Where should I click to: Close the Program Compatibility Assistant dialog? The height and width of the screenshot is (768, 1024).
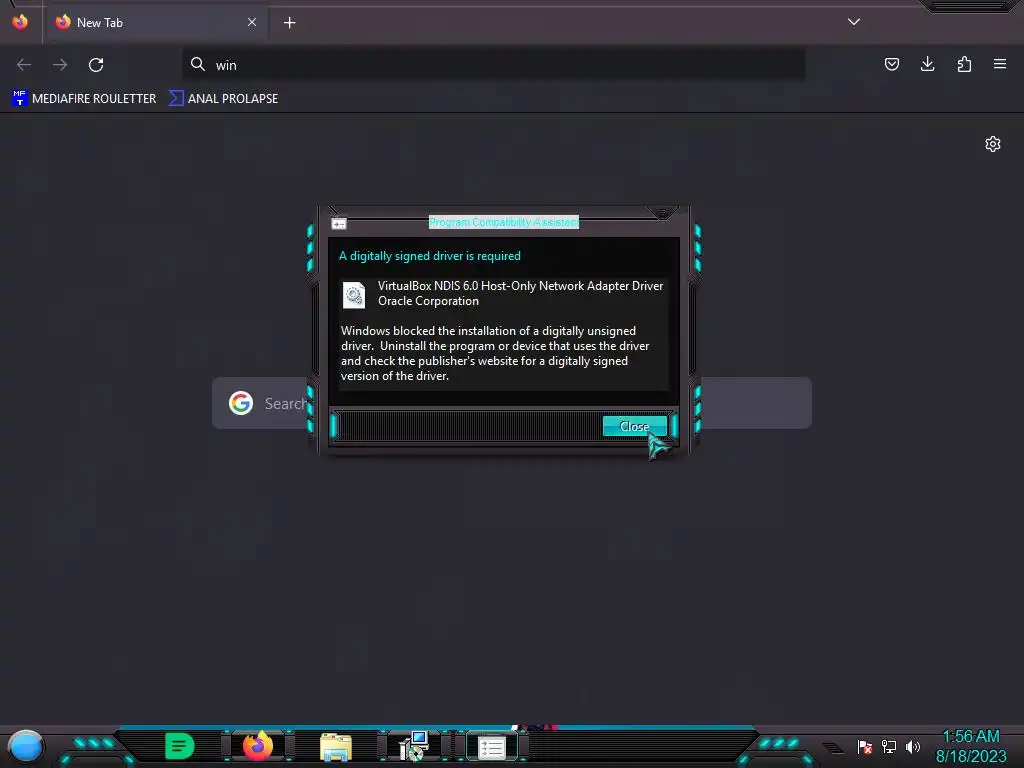pos(634,426)
